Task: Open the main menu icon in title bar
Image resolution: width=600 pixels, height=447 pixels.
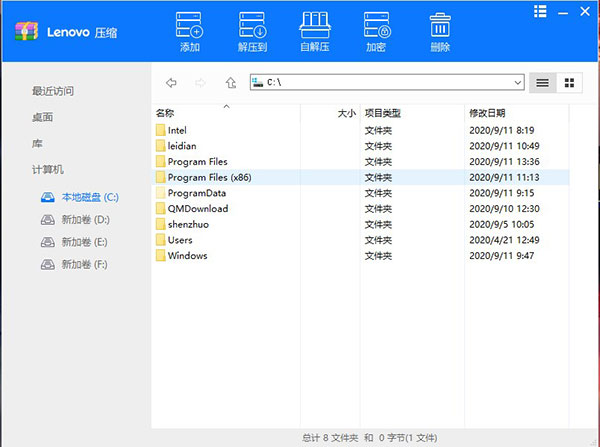Action: click(x=541, y=11)
